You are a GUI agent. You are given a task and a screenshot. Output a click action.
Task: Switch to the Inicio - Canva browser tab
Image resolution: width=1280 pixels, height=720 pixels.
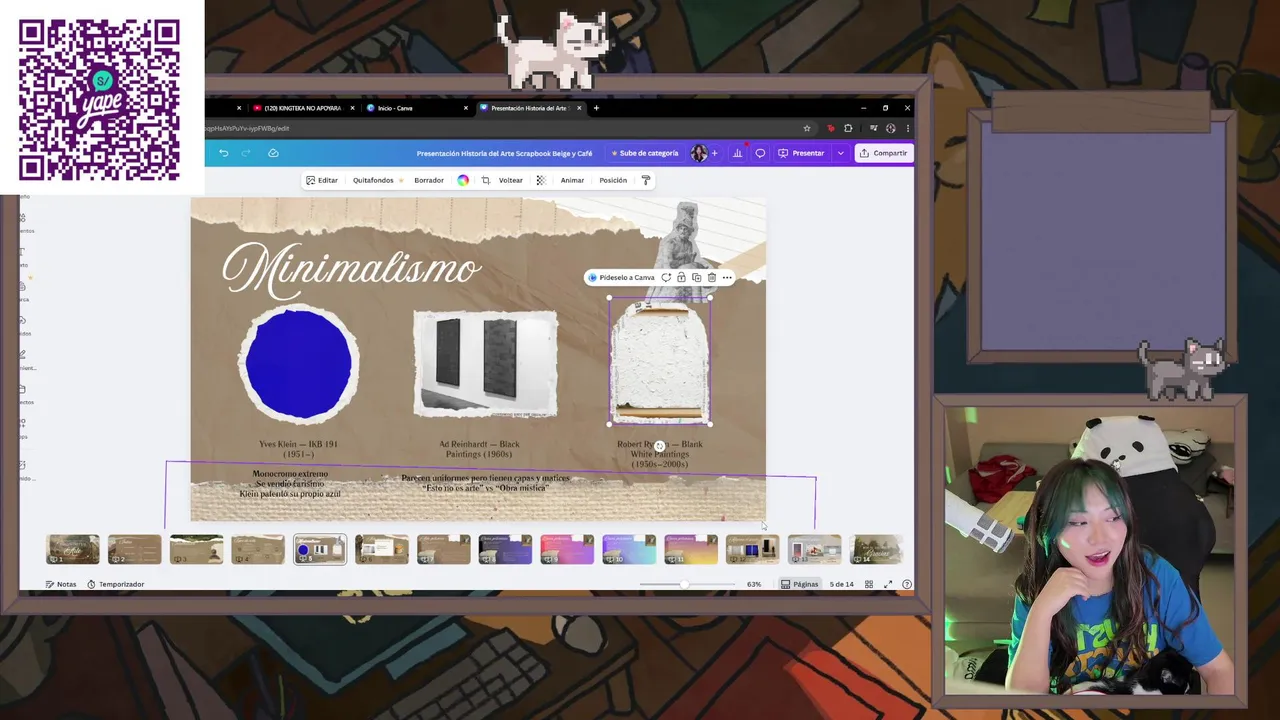click(395, 108)
